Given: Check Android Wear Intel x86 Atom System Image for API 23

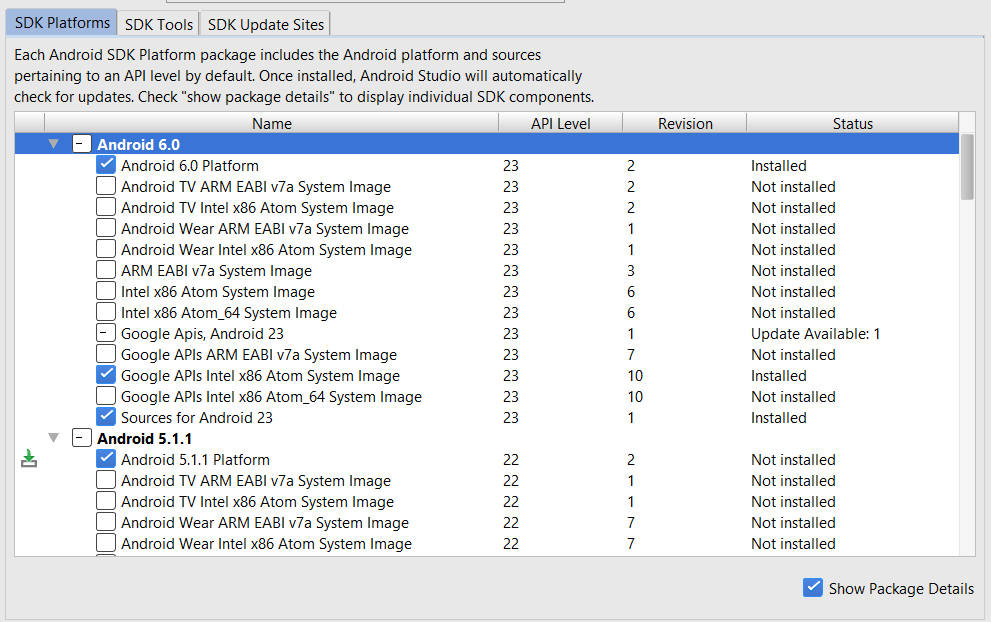Looking at the screenshot, I should (x=106, y=249).
